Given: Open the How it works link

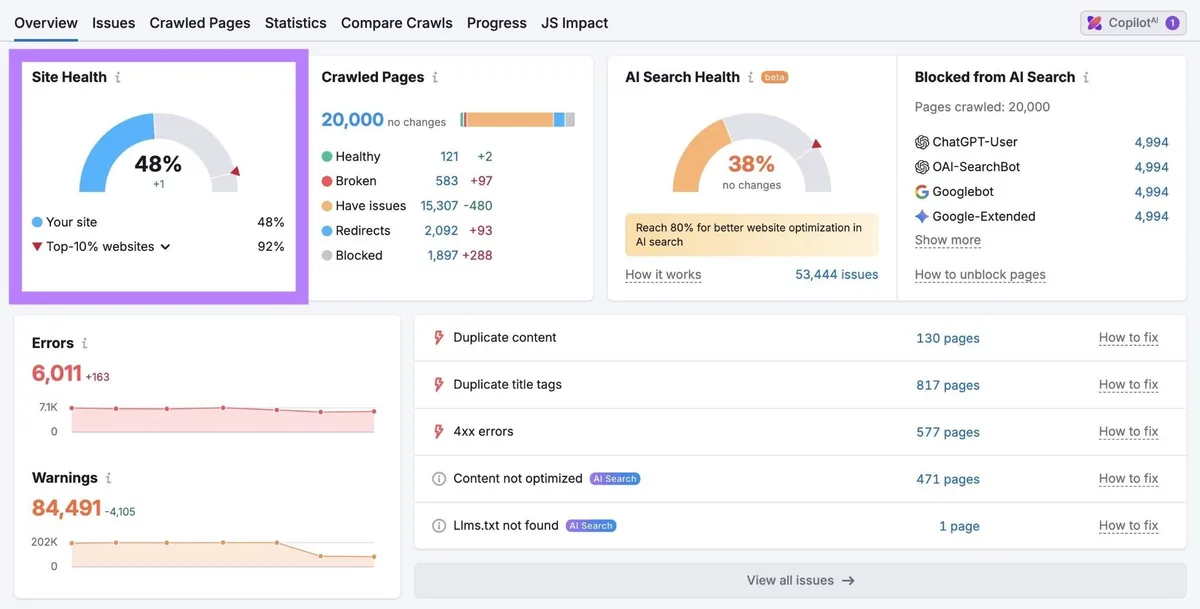Looking at the screenshot, I should (663, 274).
